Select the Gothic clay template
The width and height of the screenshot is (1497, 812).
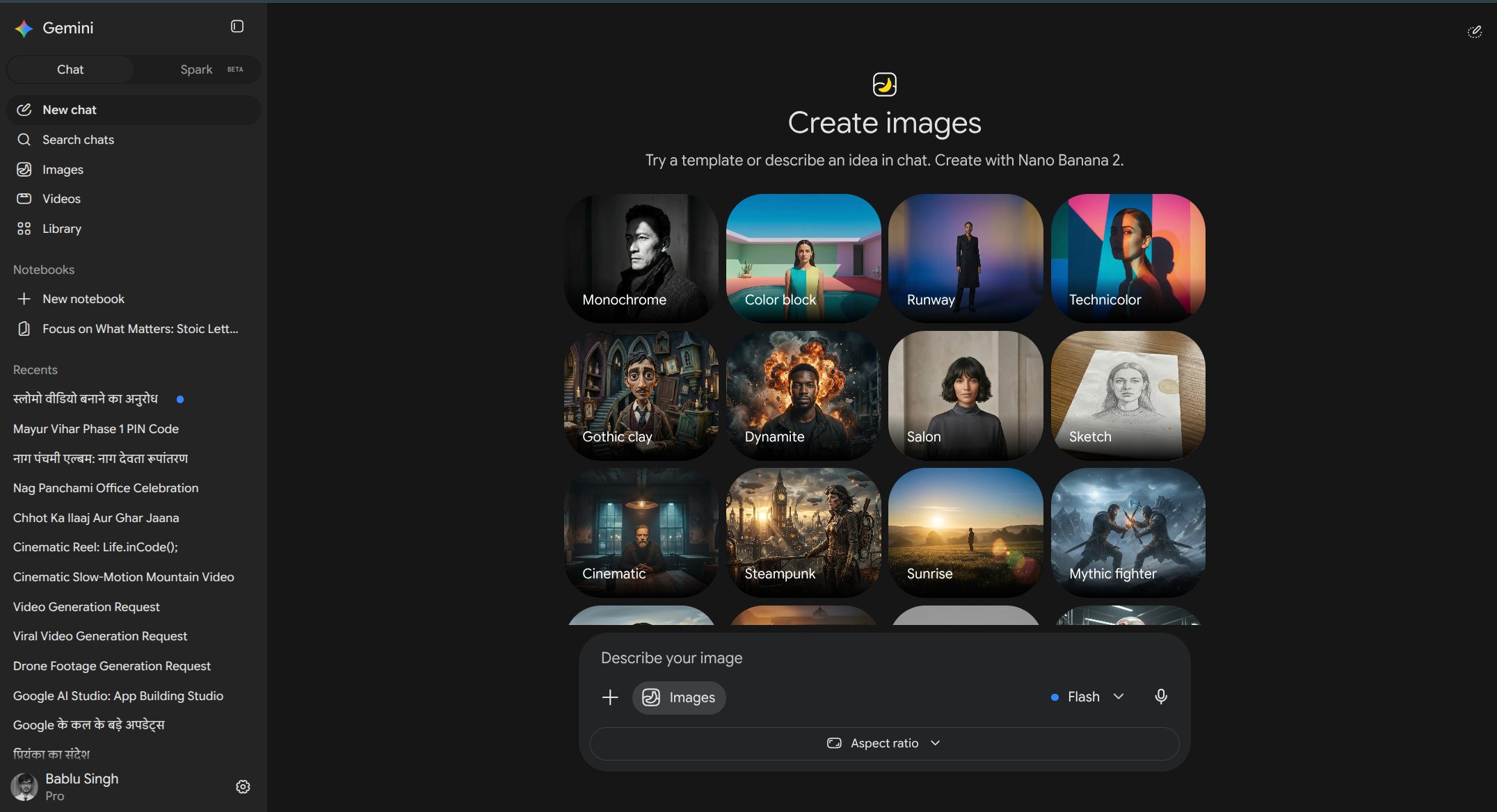(641, 395)
